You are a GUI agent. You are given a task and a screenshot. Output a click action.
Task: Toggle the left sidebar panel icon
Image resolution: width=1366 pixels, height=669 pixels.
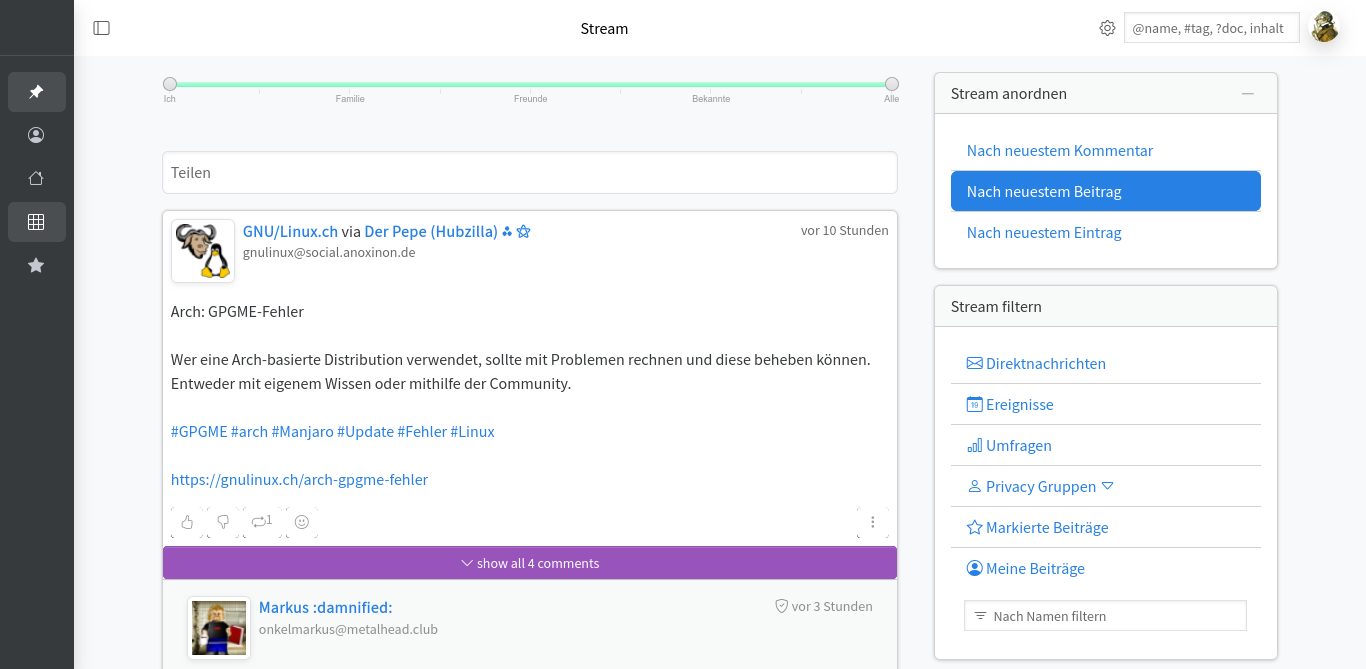pos(101,28)
